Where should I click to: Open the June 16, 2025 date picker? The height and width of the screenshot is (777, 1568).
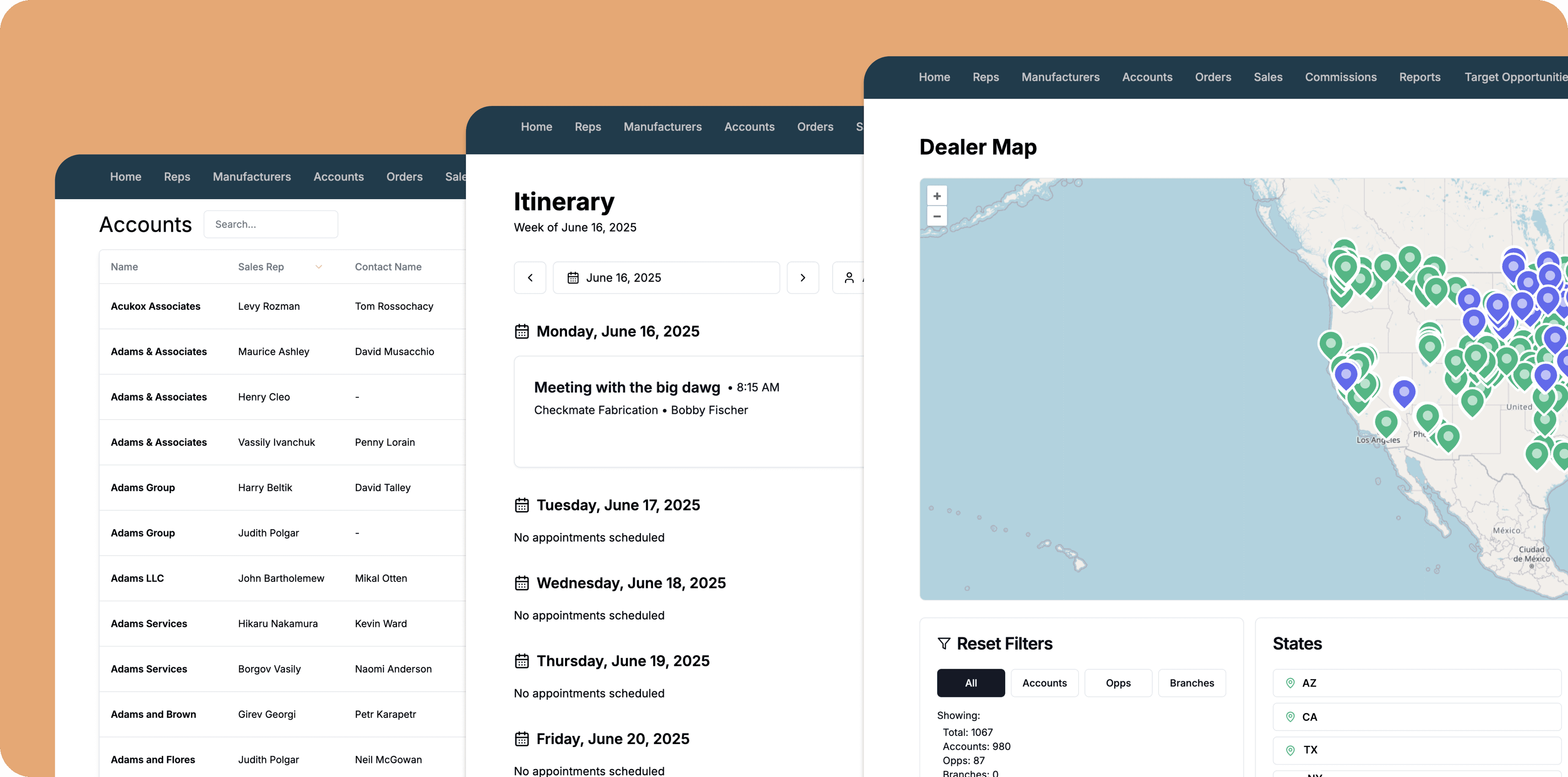coord(666,277)
